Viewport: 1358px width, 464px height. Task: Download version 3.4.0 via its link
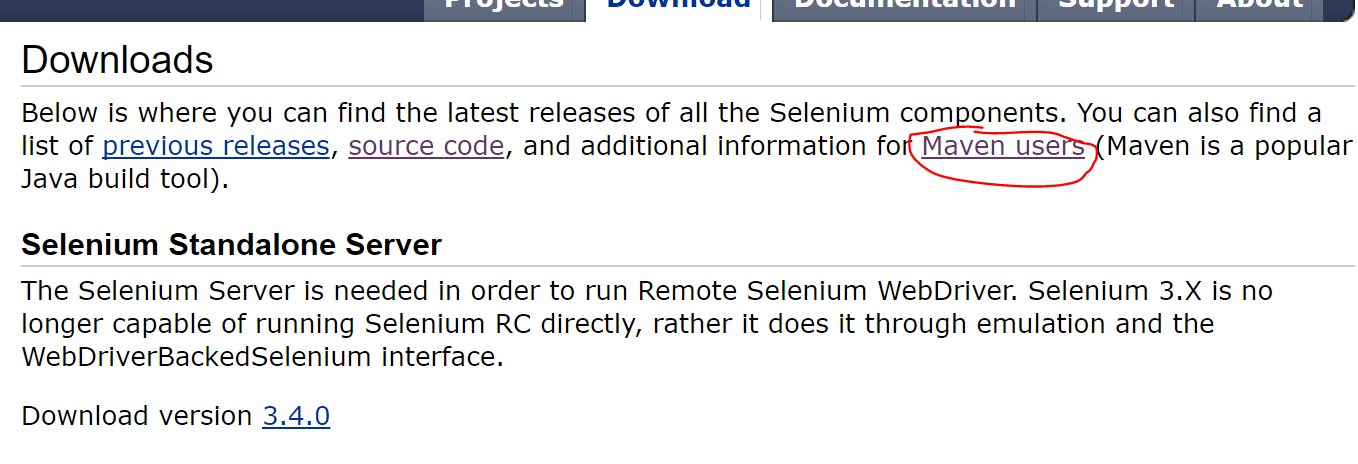pos(296,416)
